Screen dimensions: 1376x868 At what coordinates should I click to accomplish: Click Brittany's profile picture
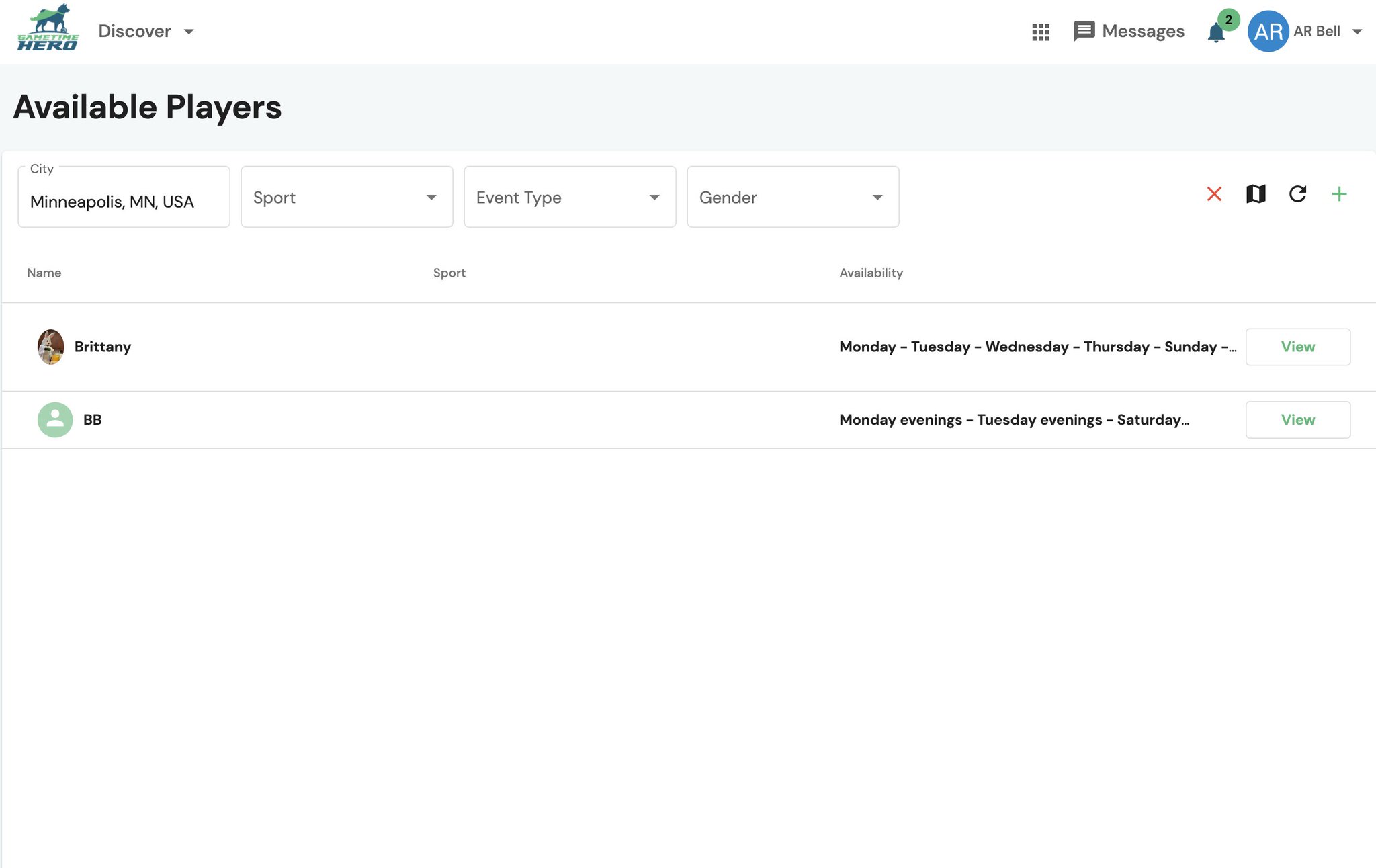point(50,347)
